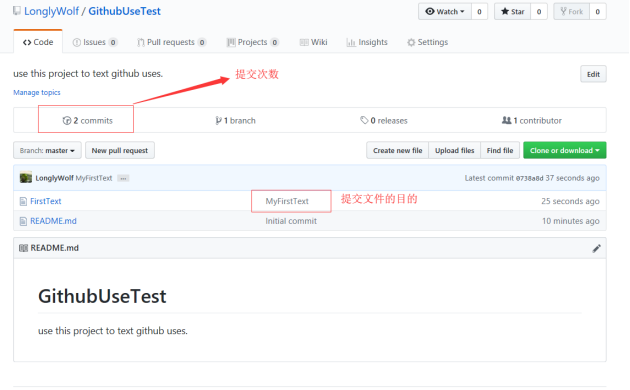Click the Edit description button
Image resolution: width=630 pixels, height=390 pixels.
pos(593,74)
